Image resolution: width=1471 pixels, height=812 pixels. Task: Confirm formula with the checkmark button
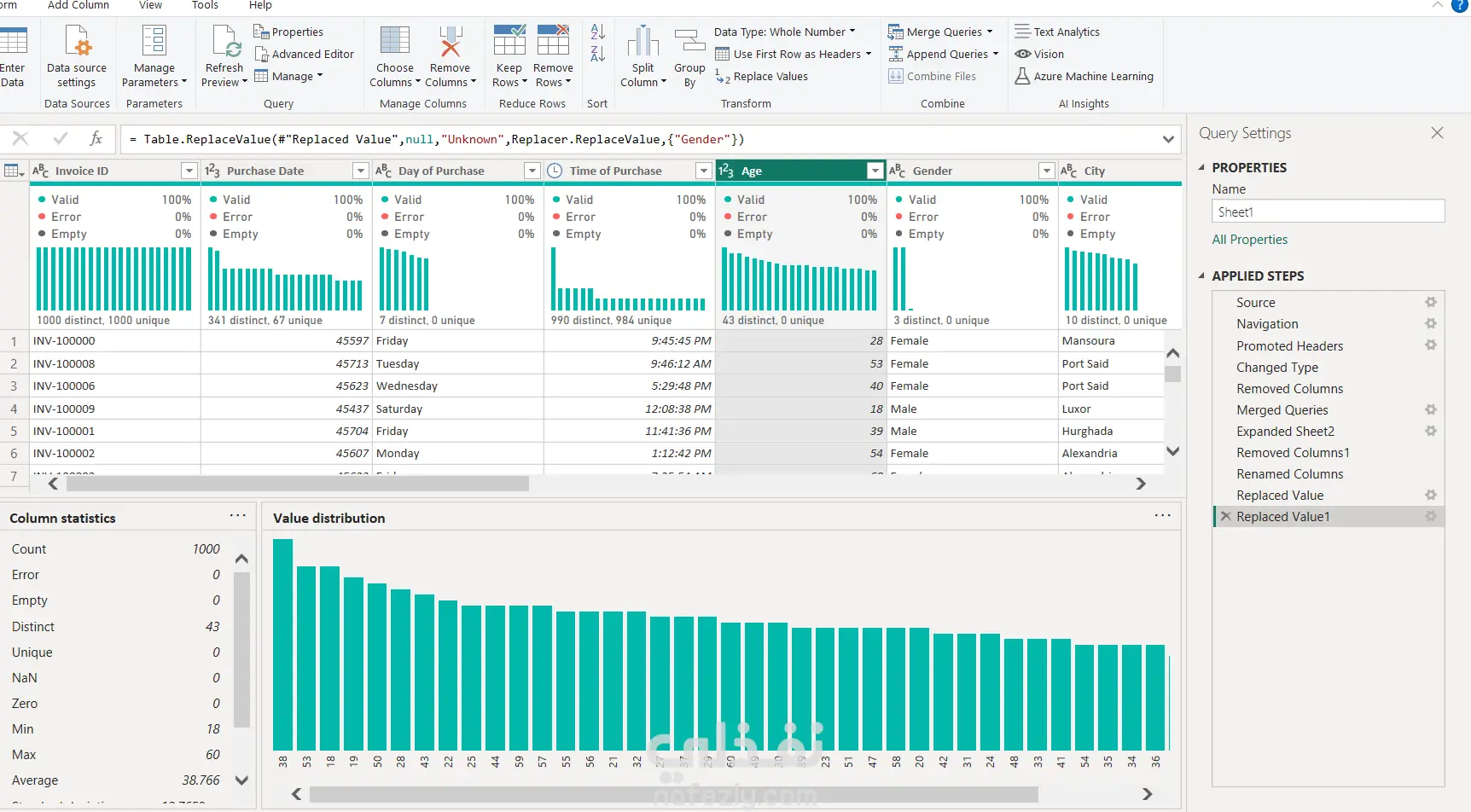click(60, 138)
